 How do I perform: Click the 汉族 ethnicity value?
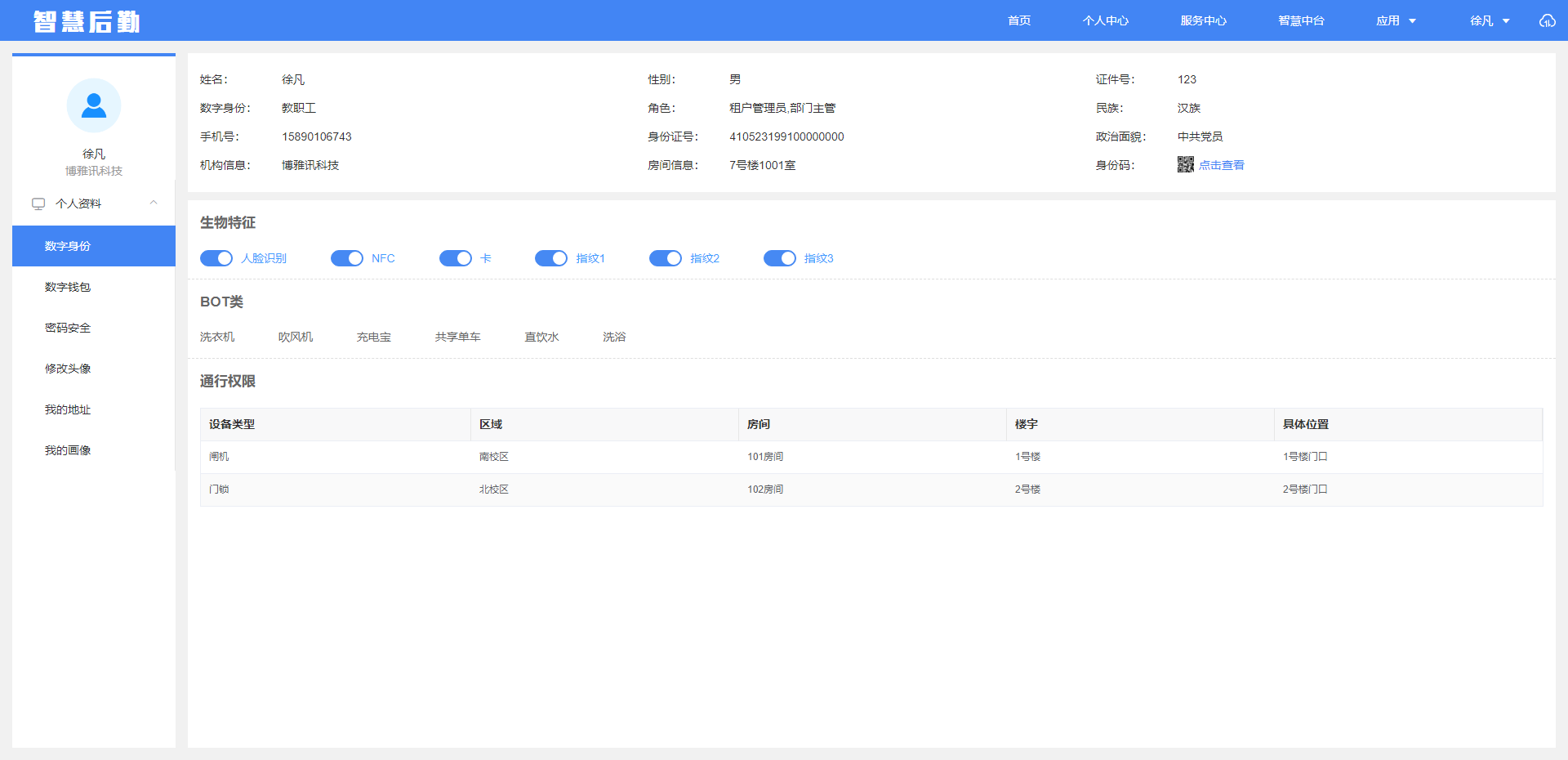[x=1189, y=108]
